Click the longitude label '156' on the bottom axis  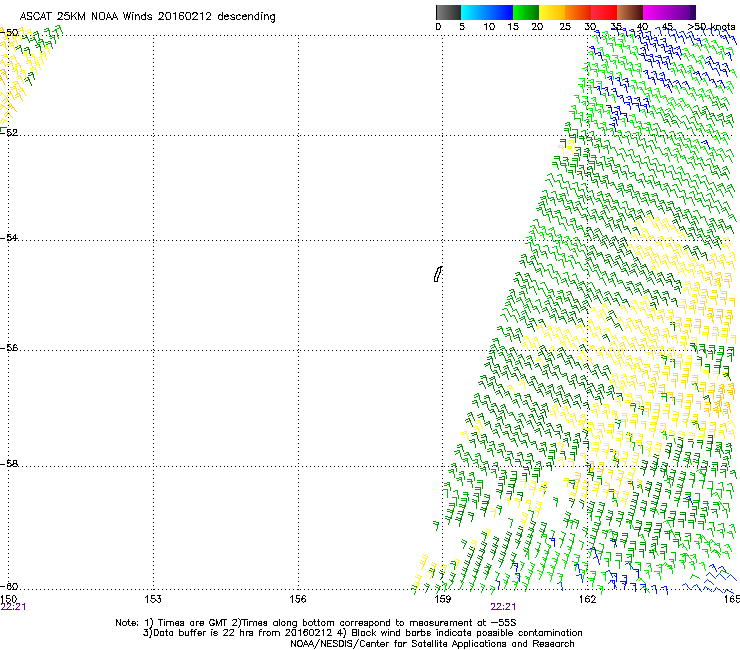click(x=298, y=599)
